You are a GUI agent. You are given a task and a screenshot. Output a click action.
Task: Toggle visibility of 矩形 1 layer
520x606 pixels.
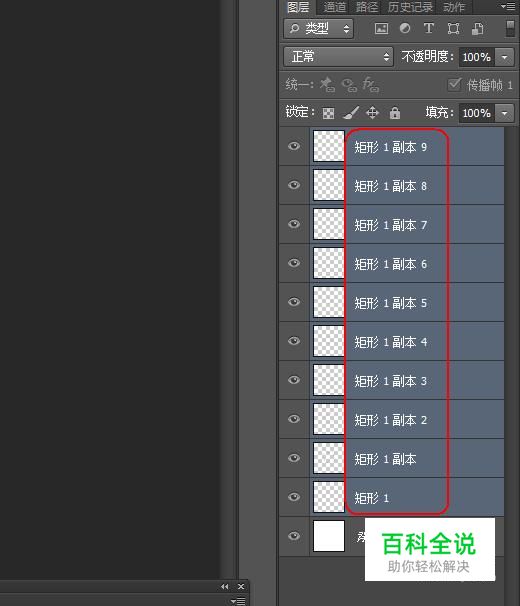pyautogui.click(x=294, y=497)
